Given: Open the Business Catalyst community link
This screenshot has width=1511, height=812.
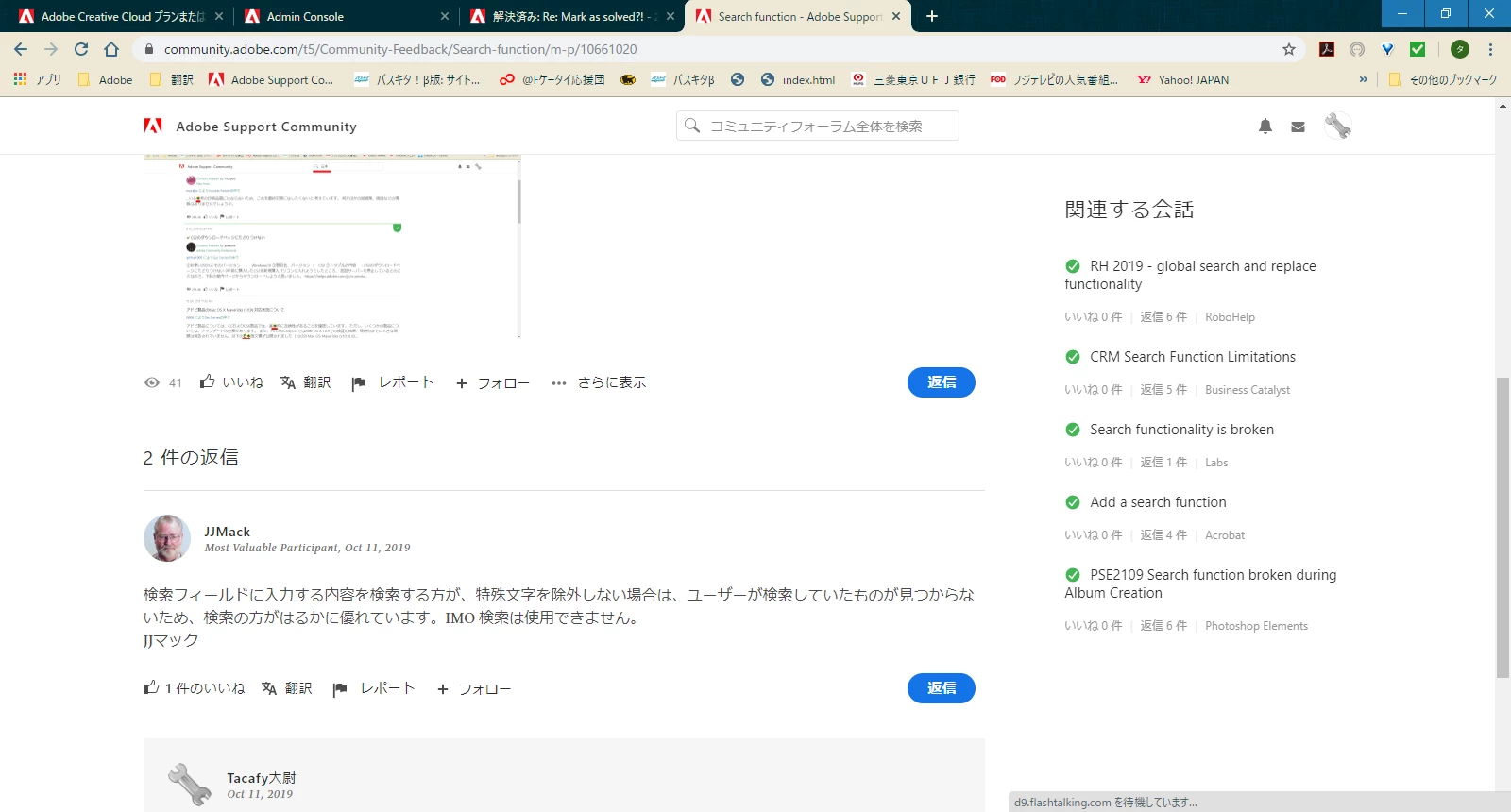Looking at the screenshot, I should coord(1248,390).
